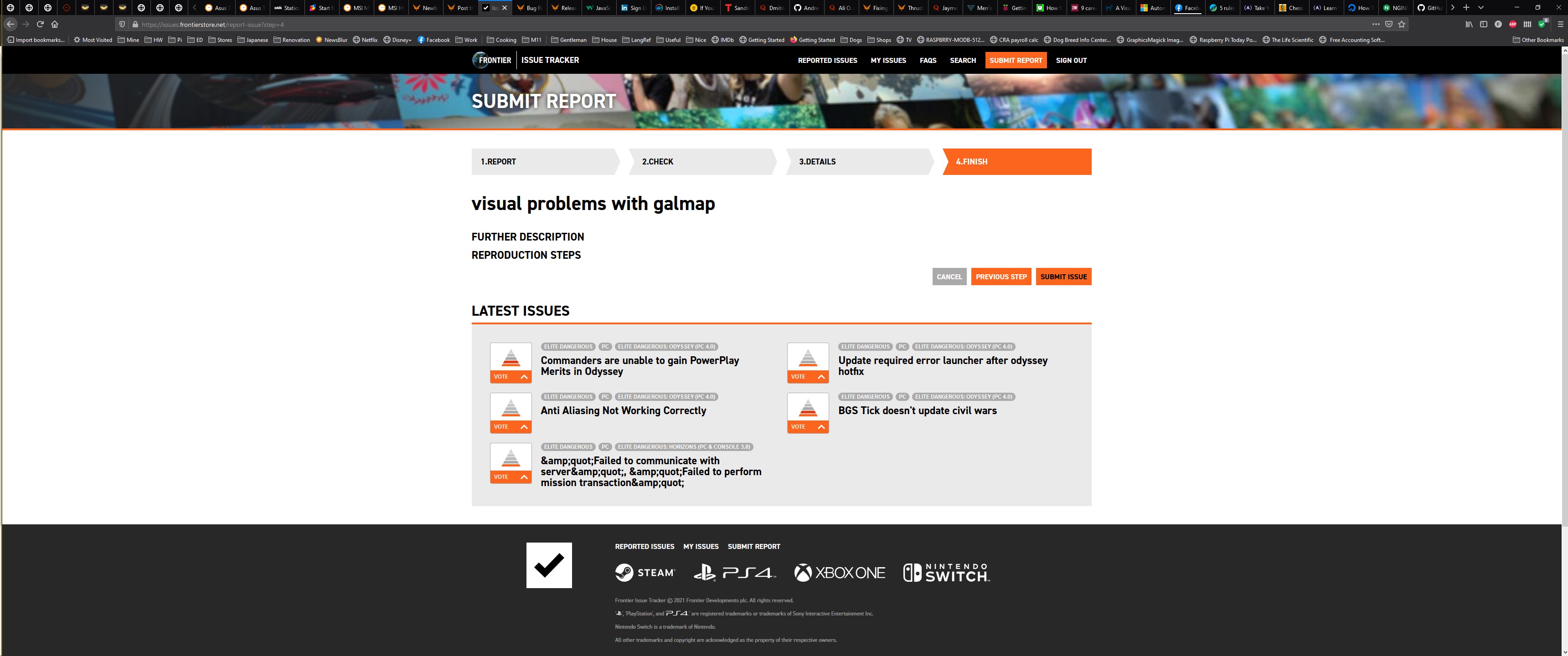Screen dimensions: 1568x656
Task: Open a new tab with plus icon
Action: (1466, 7)
